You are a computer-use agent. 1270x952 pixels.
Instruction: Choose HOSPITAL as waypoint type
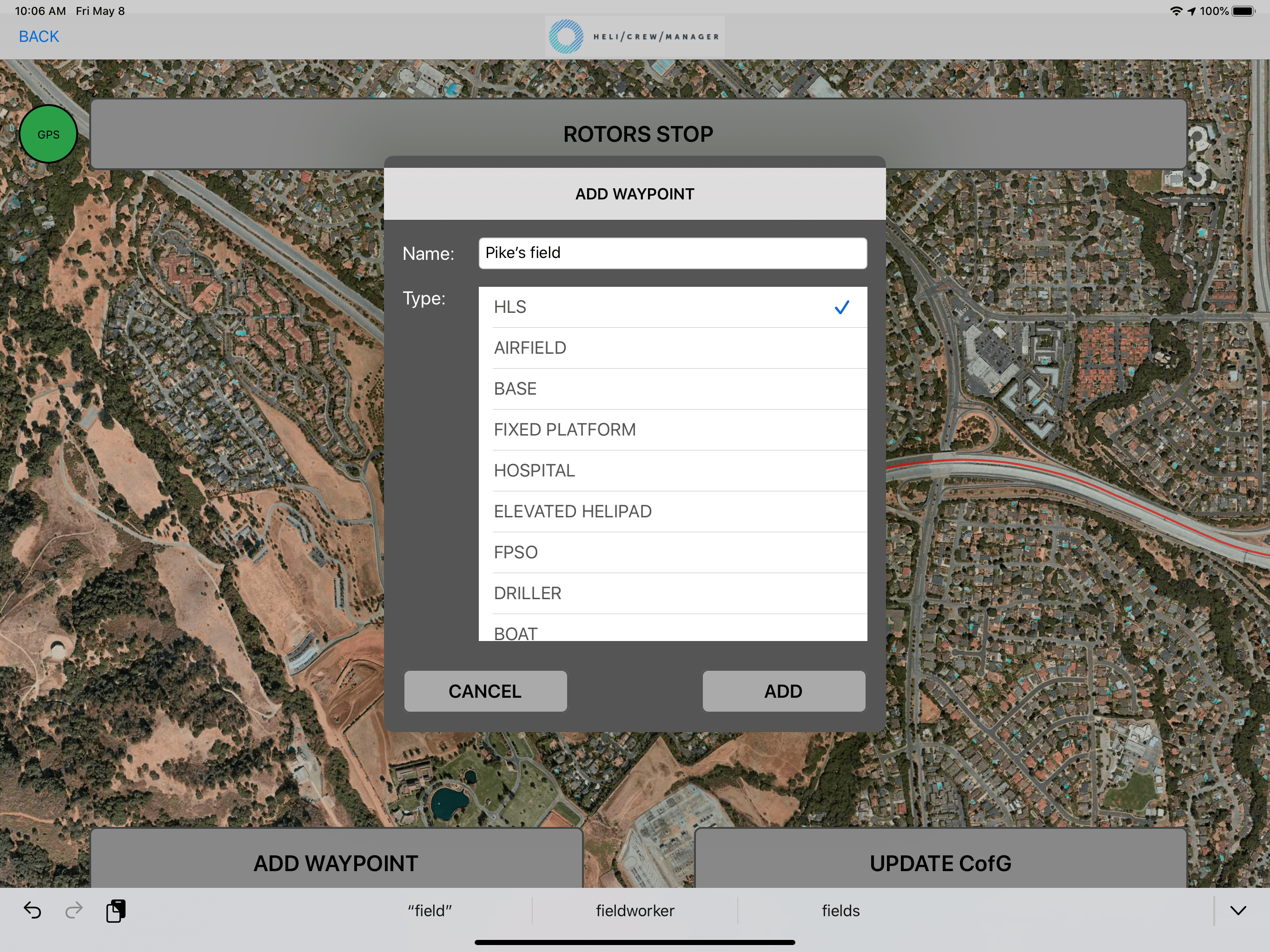(672, 470)
